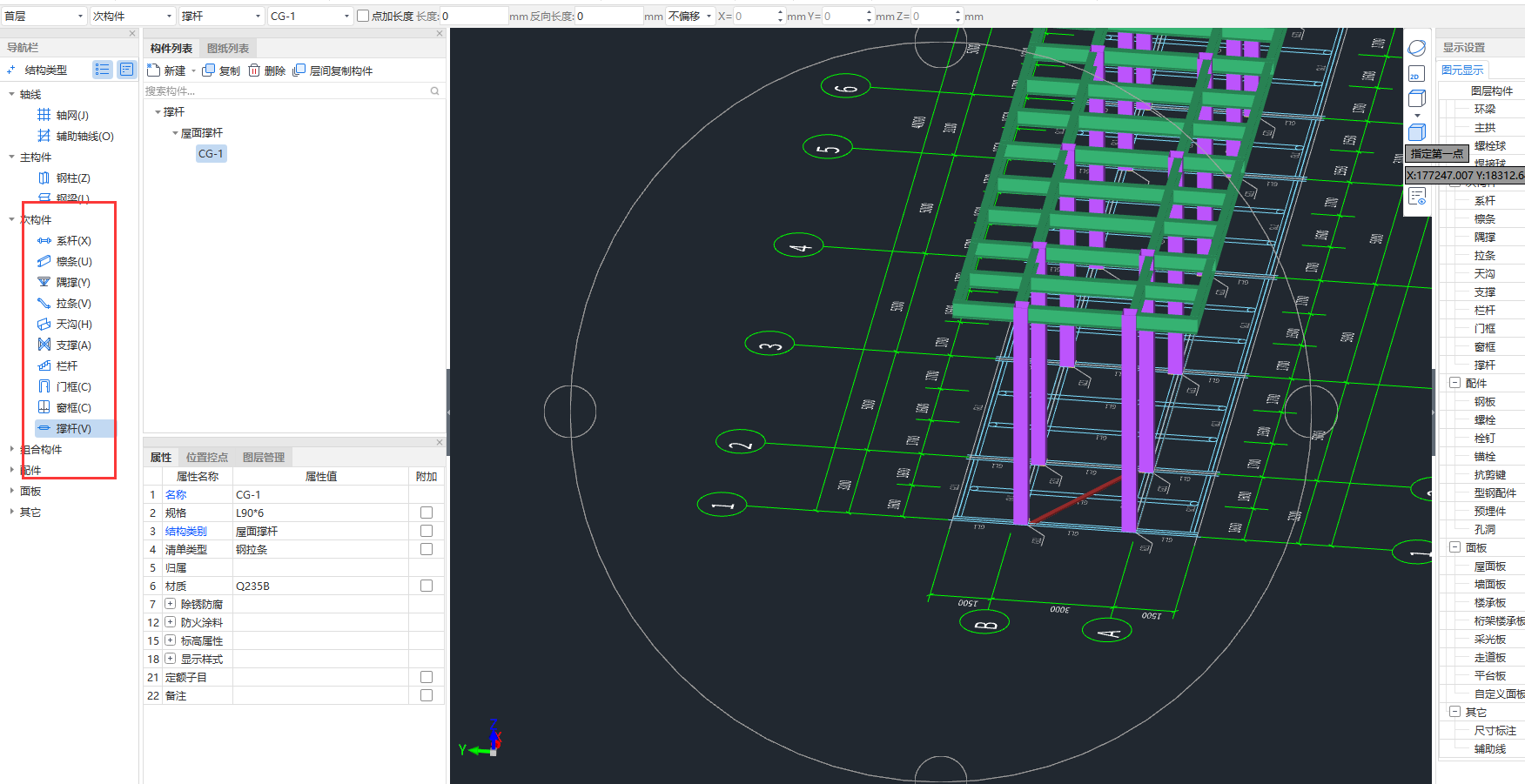Click the 新建 new component button
The image size is (1525, 784).
[x=167, y=70]
